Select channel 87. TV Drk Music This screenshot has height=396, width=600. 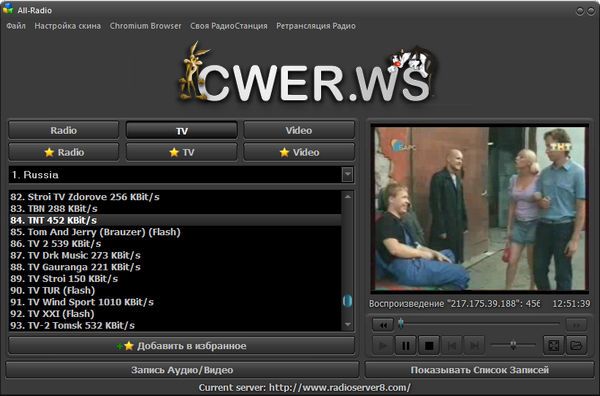(175, 255)
